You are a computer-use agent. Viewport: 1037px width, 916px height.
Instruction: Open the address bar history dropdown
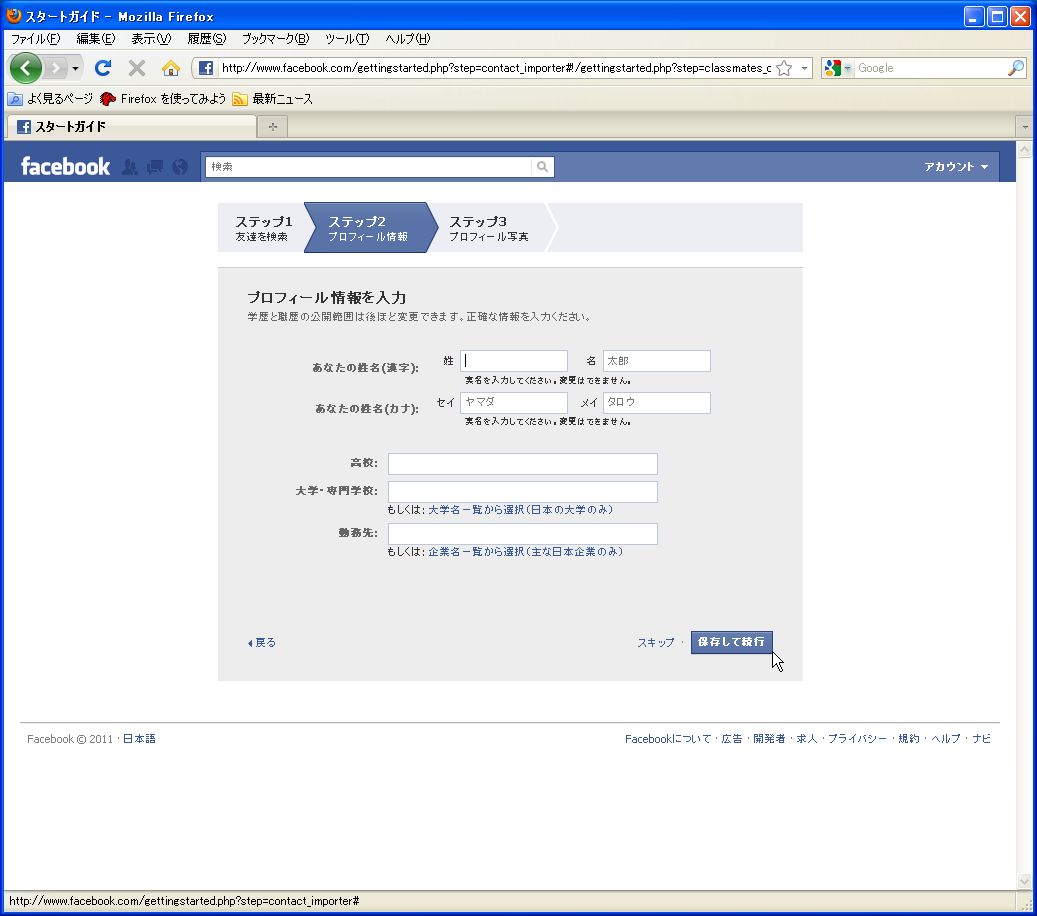pyautogui.click(x=804, y=68)
